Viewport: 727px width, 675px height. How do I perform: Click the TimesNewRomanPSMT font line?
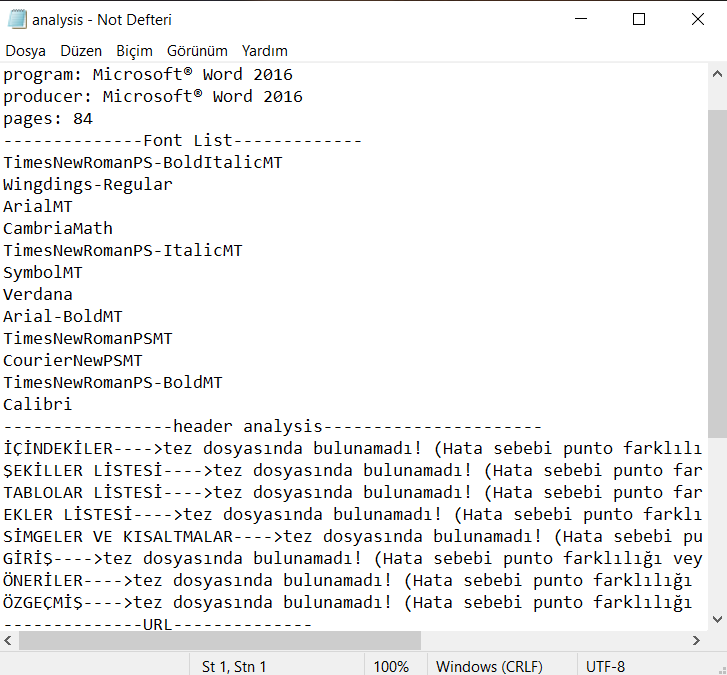pyautogui.click(x=88, y=338)
